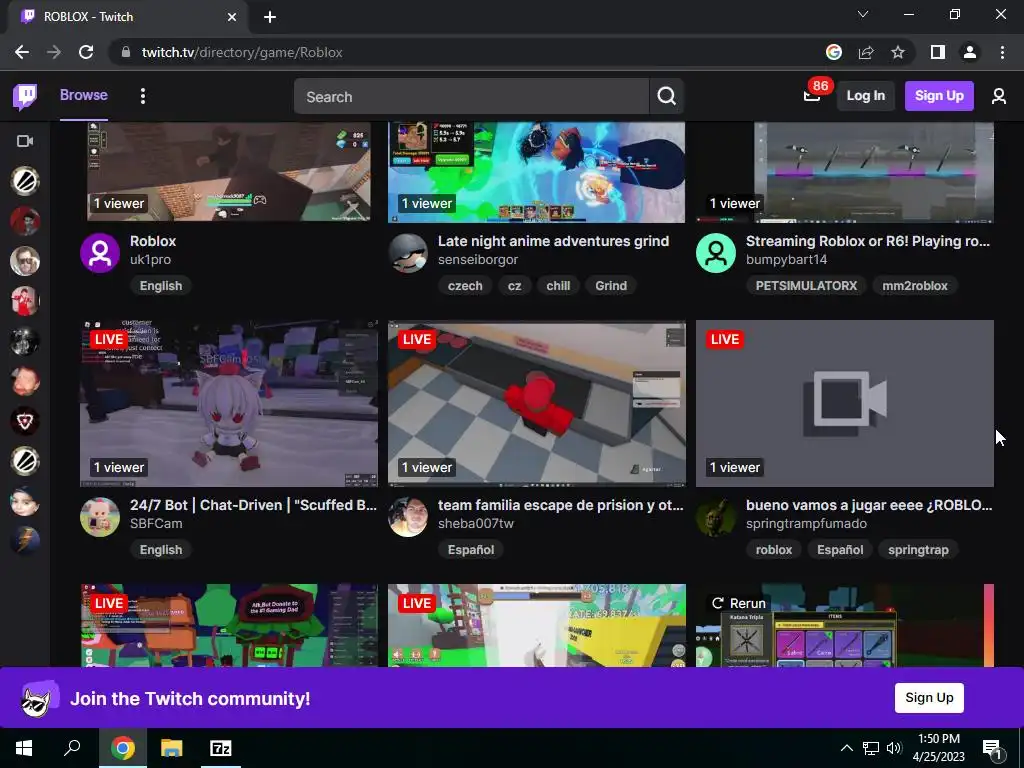1024x768 pixels.
Task: Click the chill tag
Action: (x=558, y=285)
